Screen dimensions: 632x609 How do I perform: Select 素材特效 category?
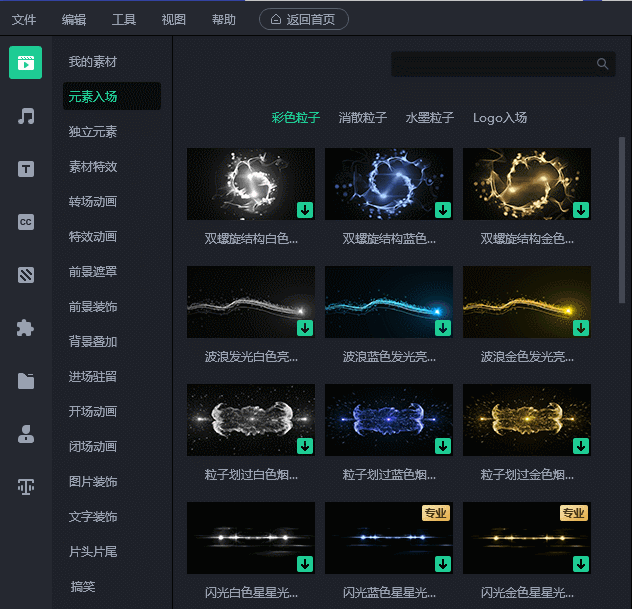click(x=93, y=167)
